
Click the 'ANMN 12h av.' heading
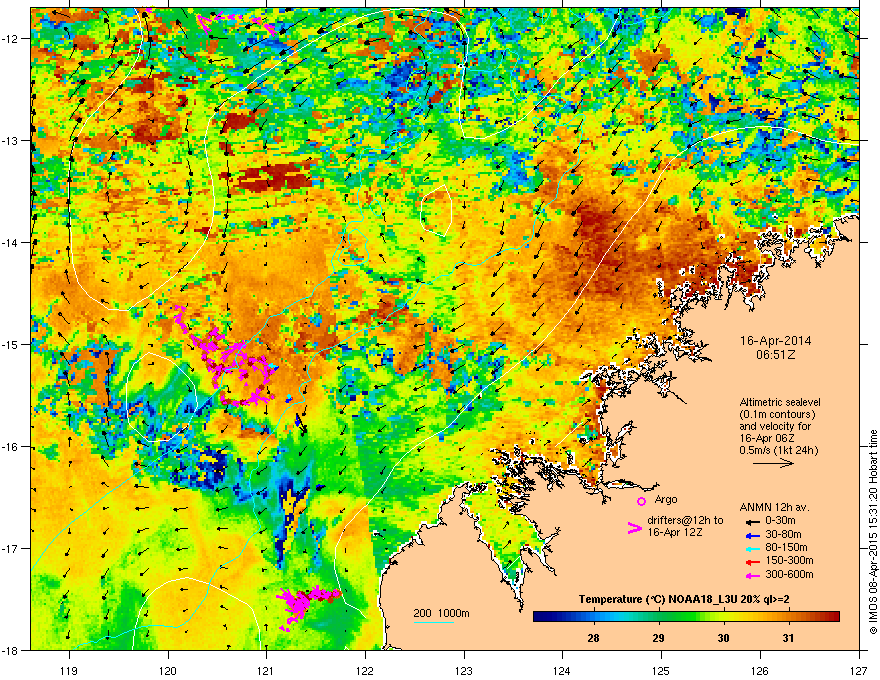point(774,507)
